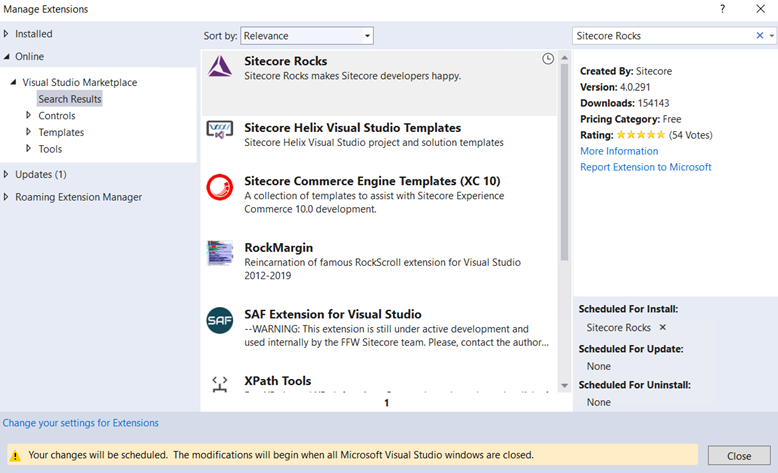
Task: Select the Sitecore Rocks result title
Action: (x=285, y=61)
